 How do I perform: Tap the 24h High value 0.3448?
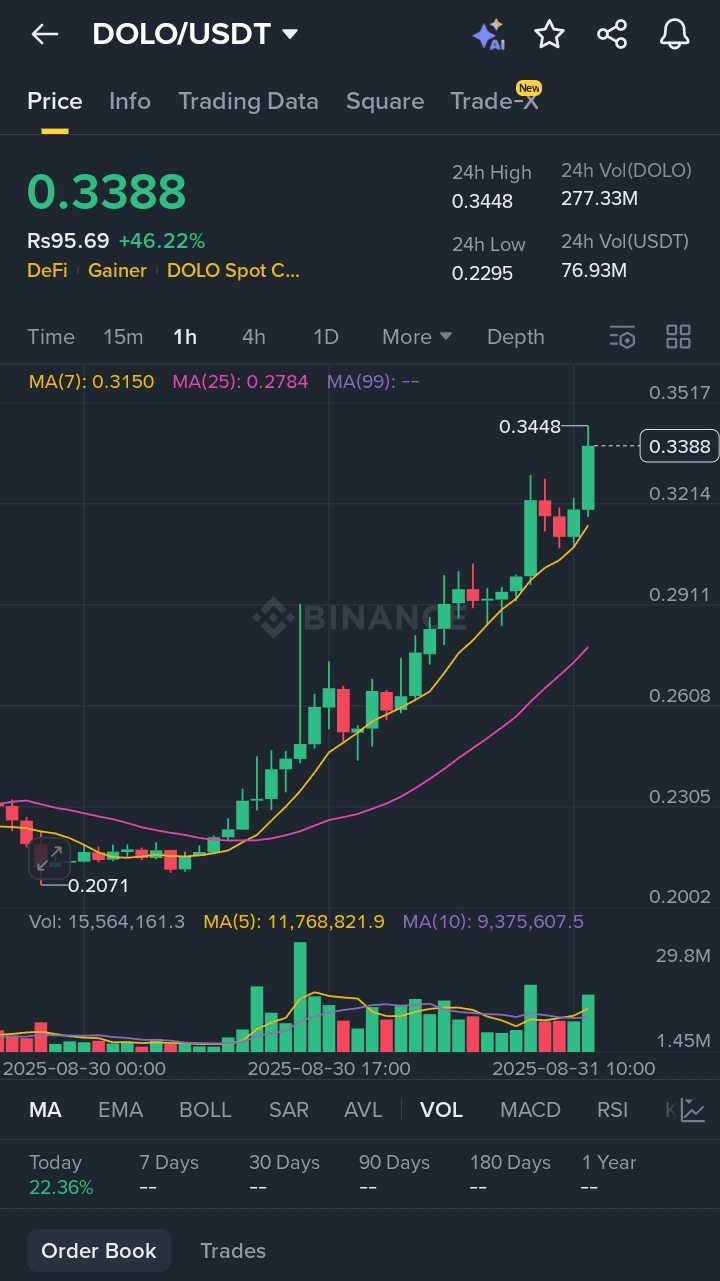pyautogui.click(x=482, y=201)
